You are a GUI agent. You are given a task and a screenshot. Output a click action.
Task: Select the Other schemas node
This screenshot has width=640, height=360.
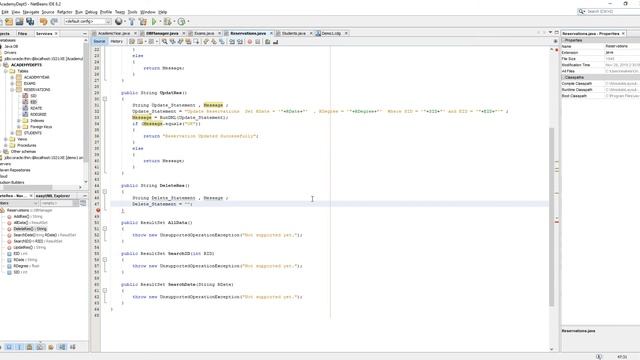[23, 151]
